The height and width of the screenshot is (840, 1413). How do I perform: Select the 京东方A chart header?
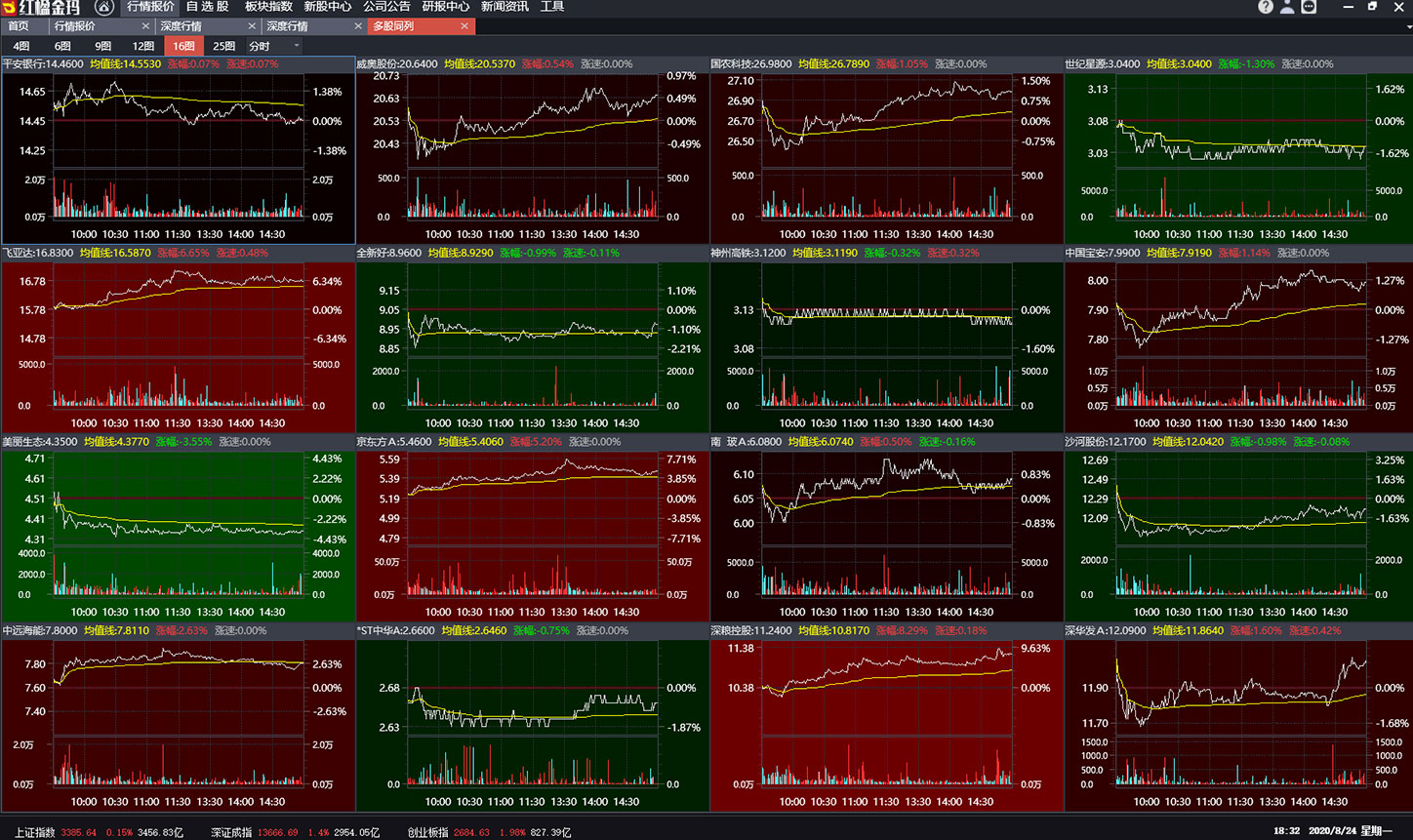[x=532, y=441]
